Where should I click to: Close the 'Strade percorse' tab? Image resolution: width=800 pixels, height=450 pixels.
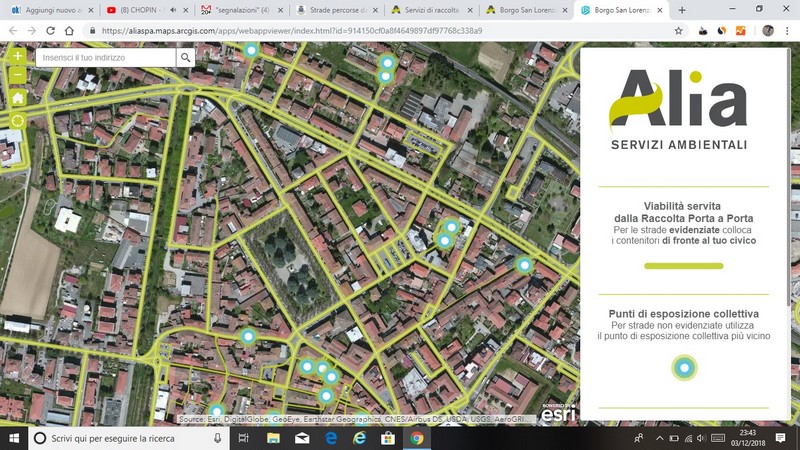coord(376,10)
